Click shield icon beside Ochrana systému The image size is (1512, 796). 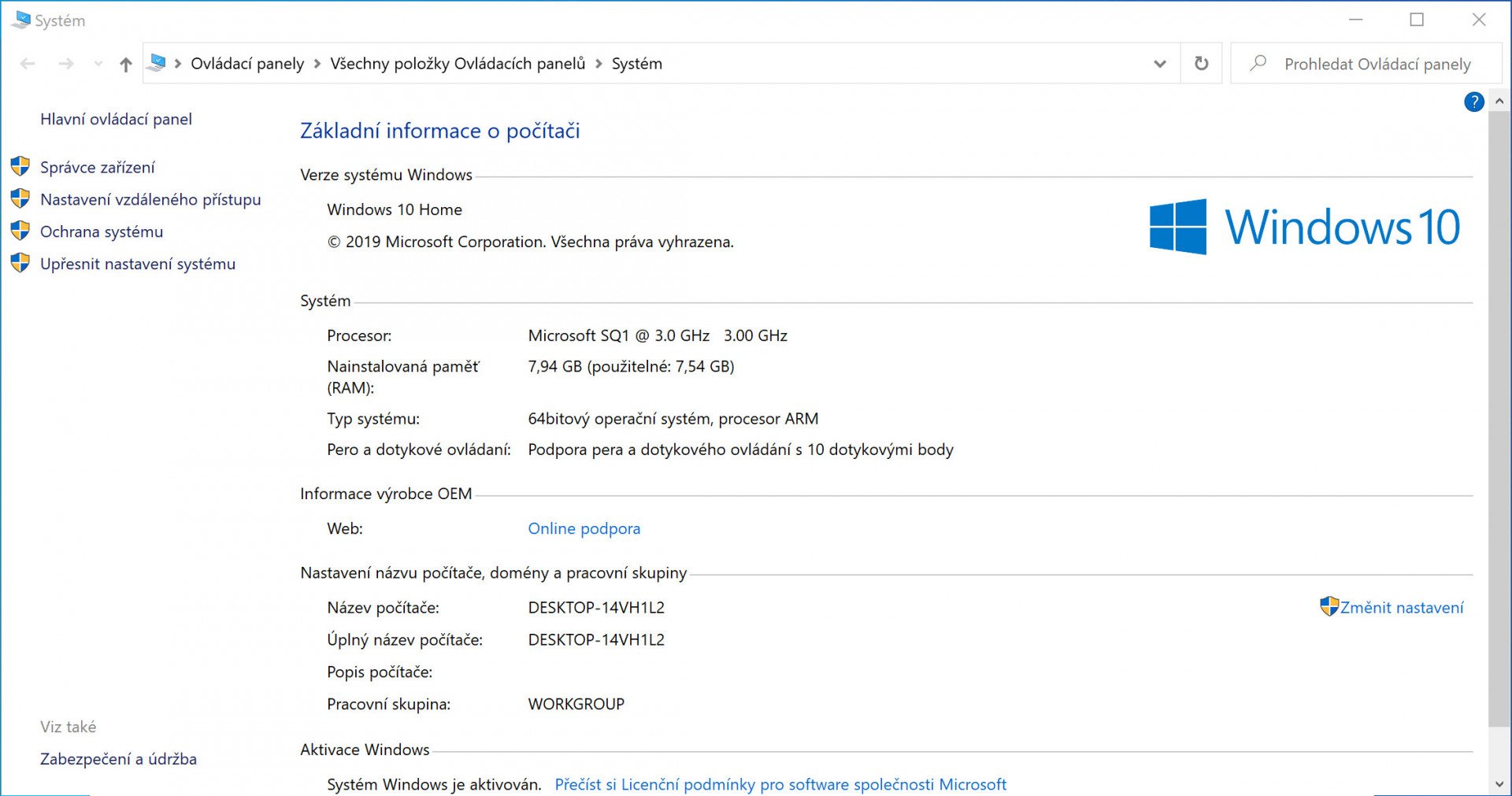pyautogui.click(x=20, y=231)
